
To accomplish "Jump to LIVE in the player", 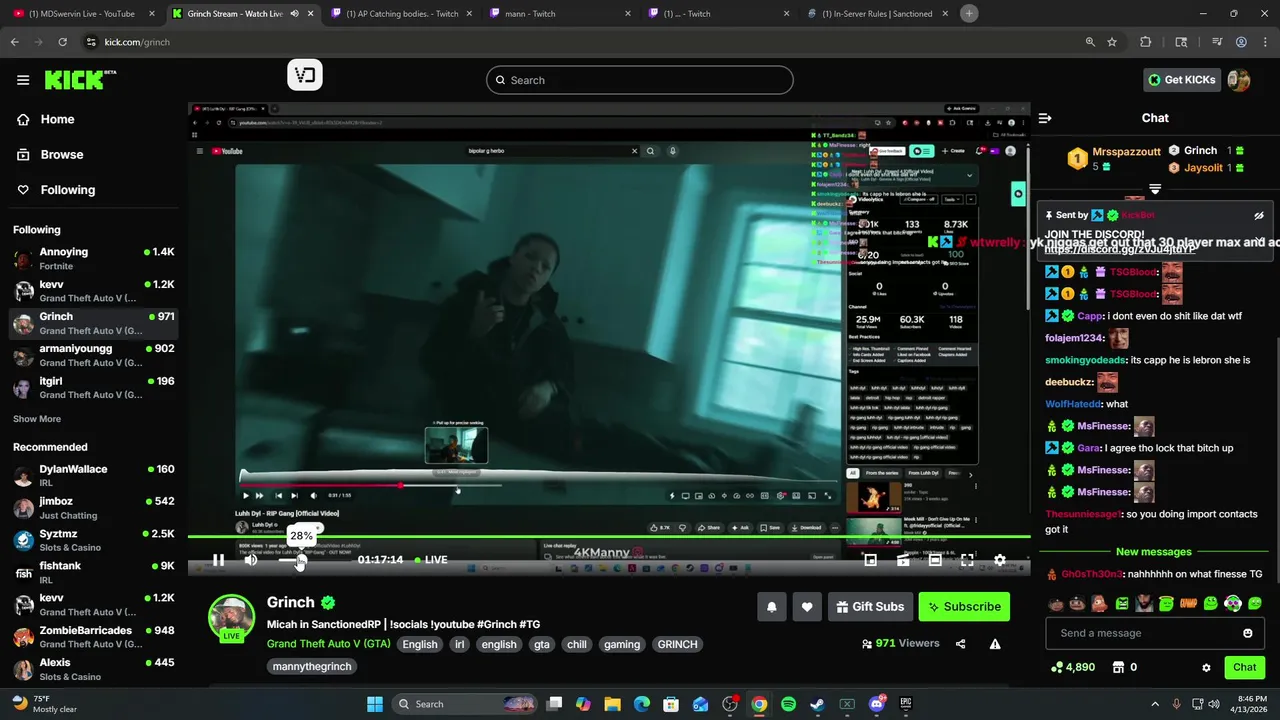I will pyautogui.click(x=430, y=560).
